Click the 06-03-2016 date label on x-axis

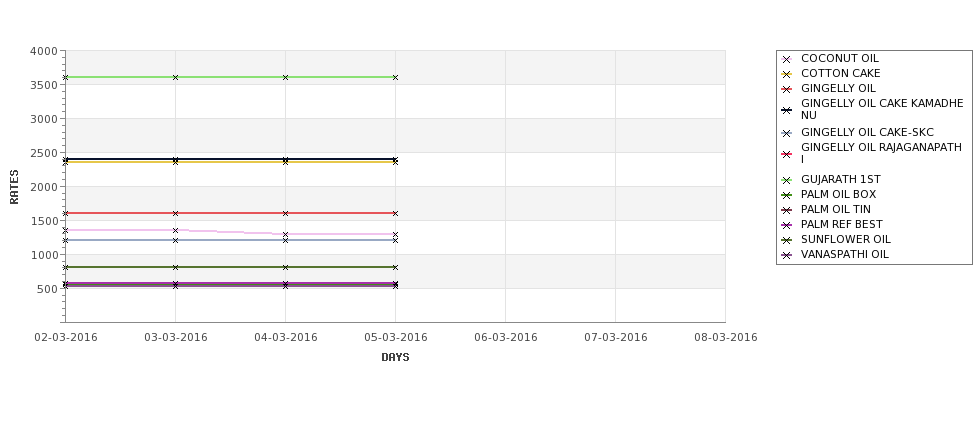click(x=506, y=338)
